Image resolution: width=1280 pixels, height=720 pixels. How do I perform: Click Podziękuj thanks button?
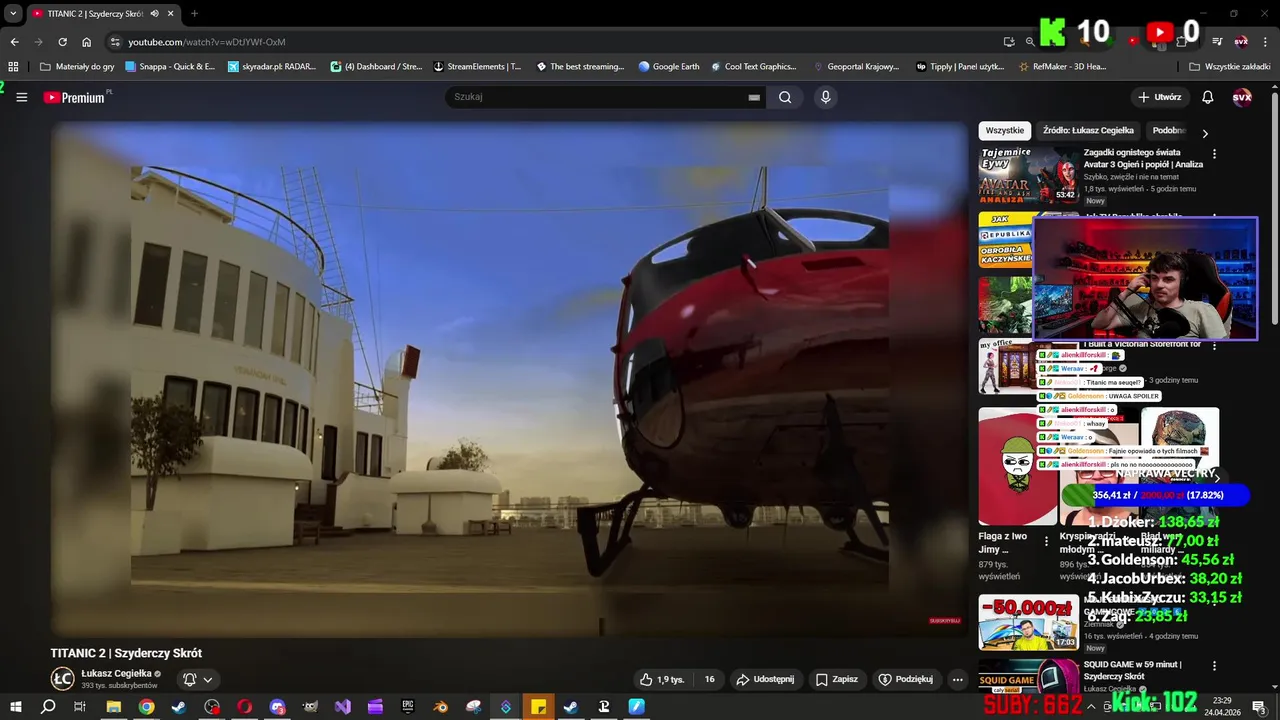point(906,679)
